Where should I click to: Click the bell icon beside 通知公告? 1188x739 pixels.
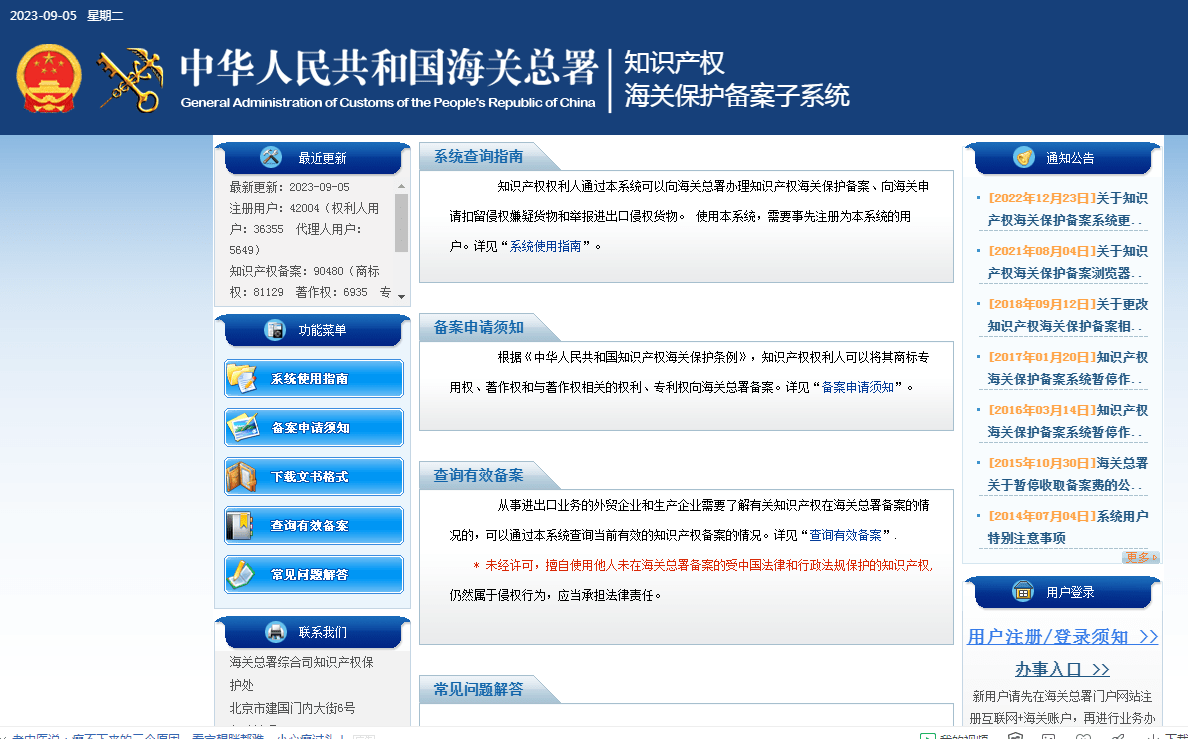(1024, 157)
